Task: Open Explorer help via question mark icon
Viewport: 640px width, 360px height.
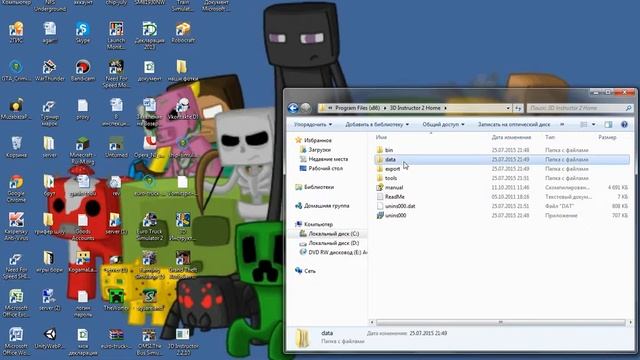Action: [x=624, y=124]
